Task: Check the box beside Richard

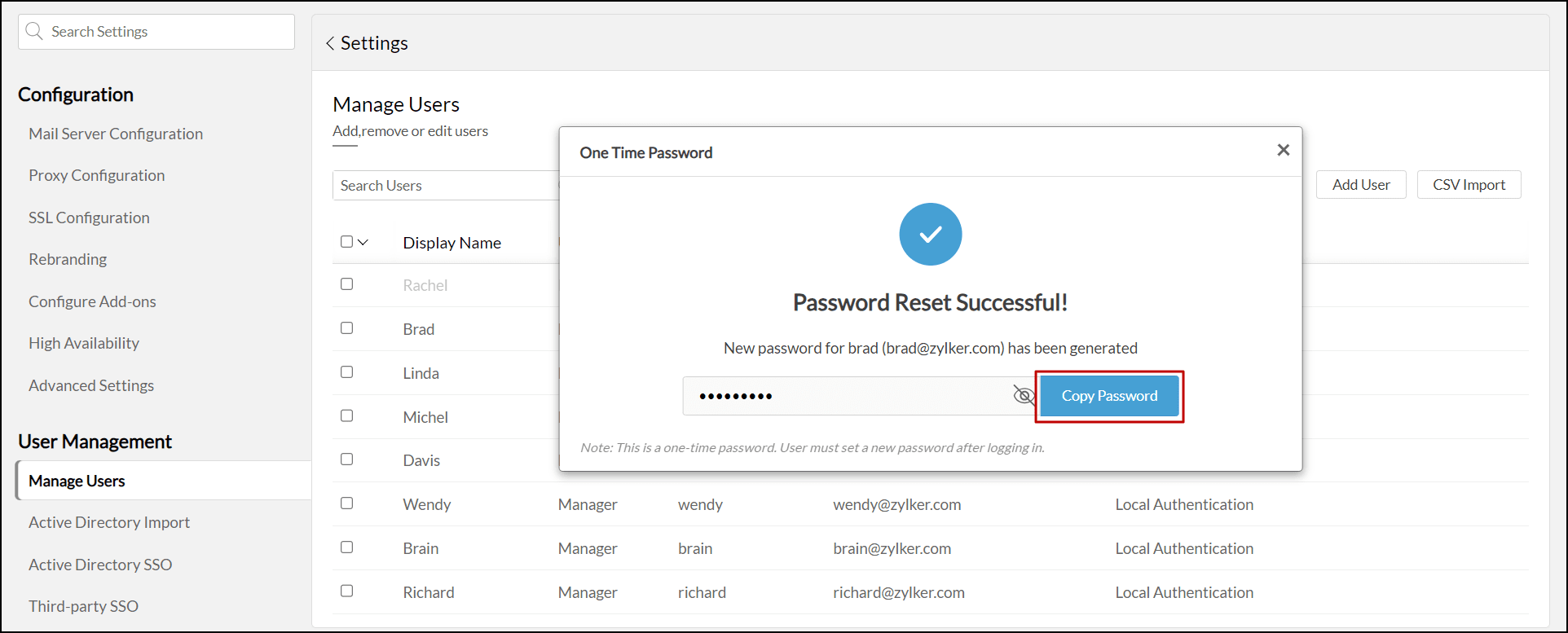Action: [347, 591]
